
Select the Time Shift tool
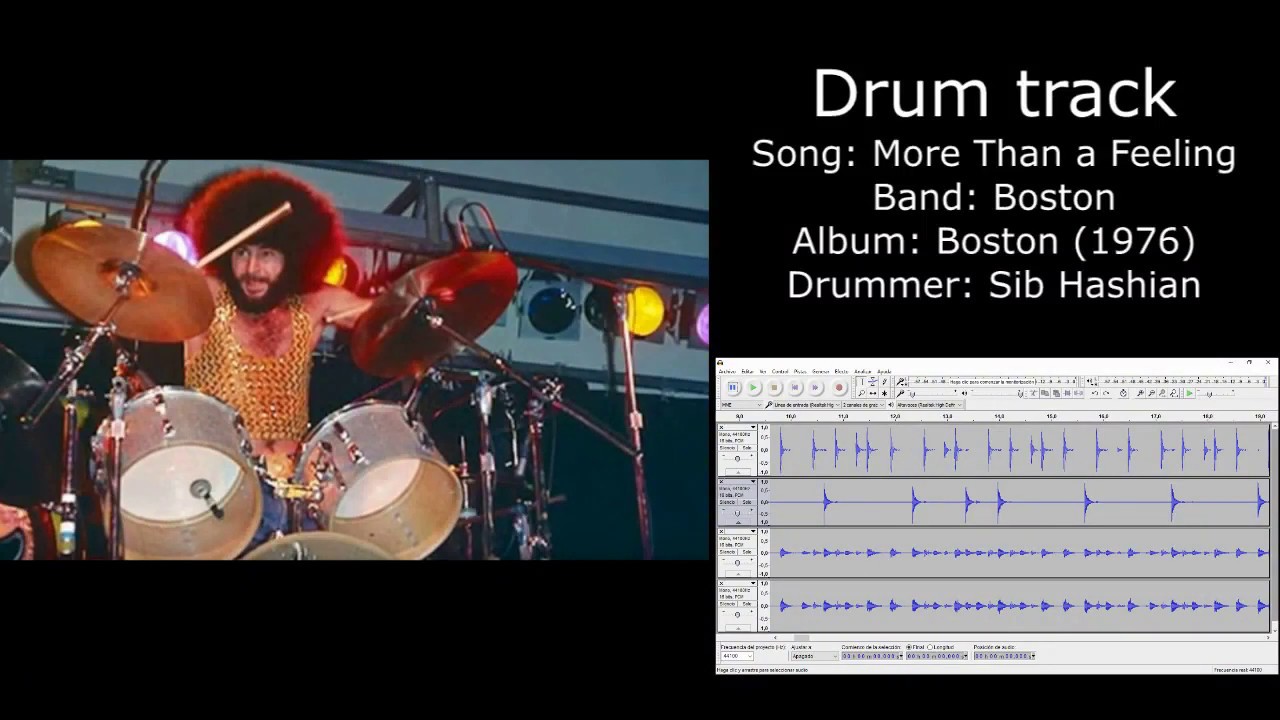[873, 393]
